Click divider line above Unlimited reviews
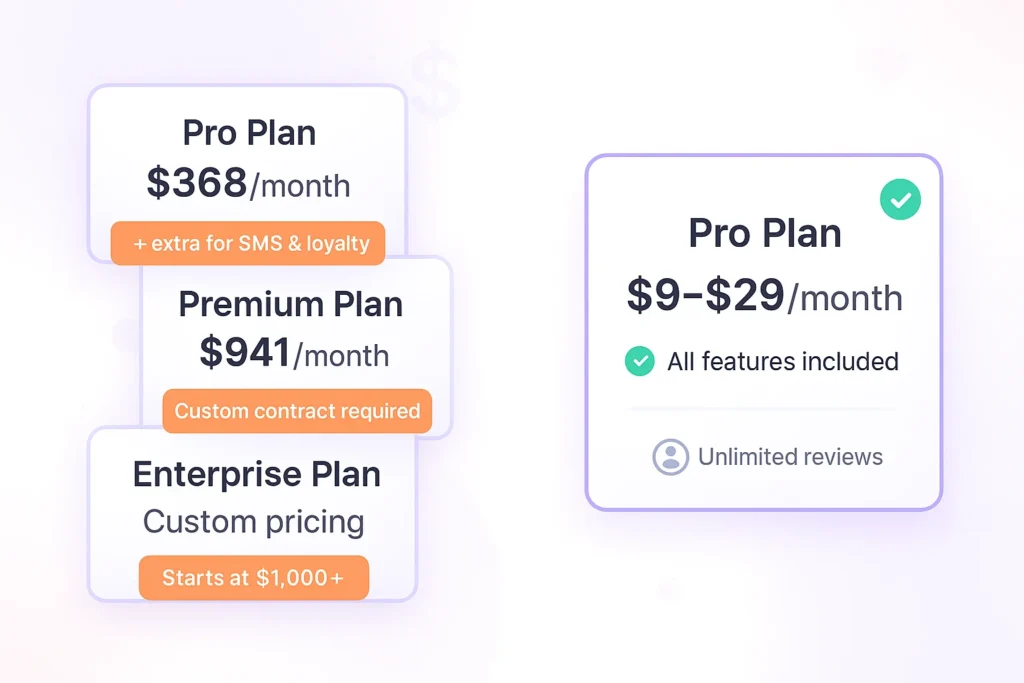This screenshot has height=683, width=1024. tap(763, 409)
